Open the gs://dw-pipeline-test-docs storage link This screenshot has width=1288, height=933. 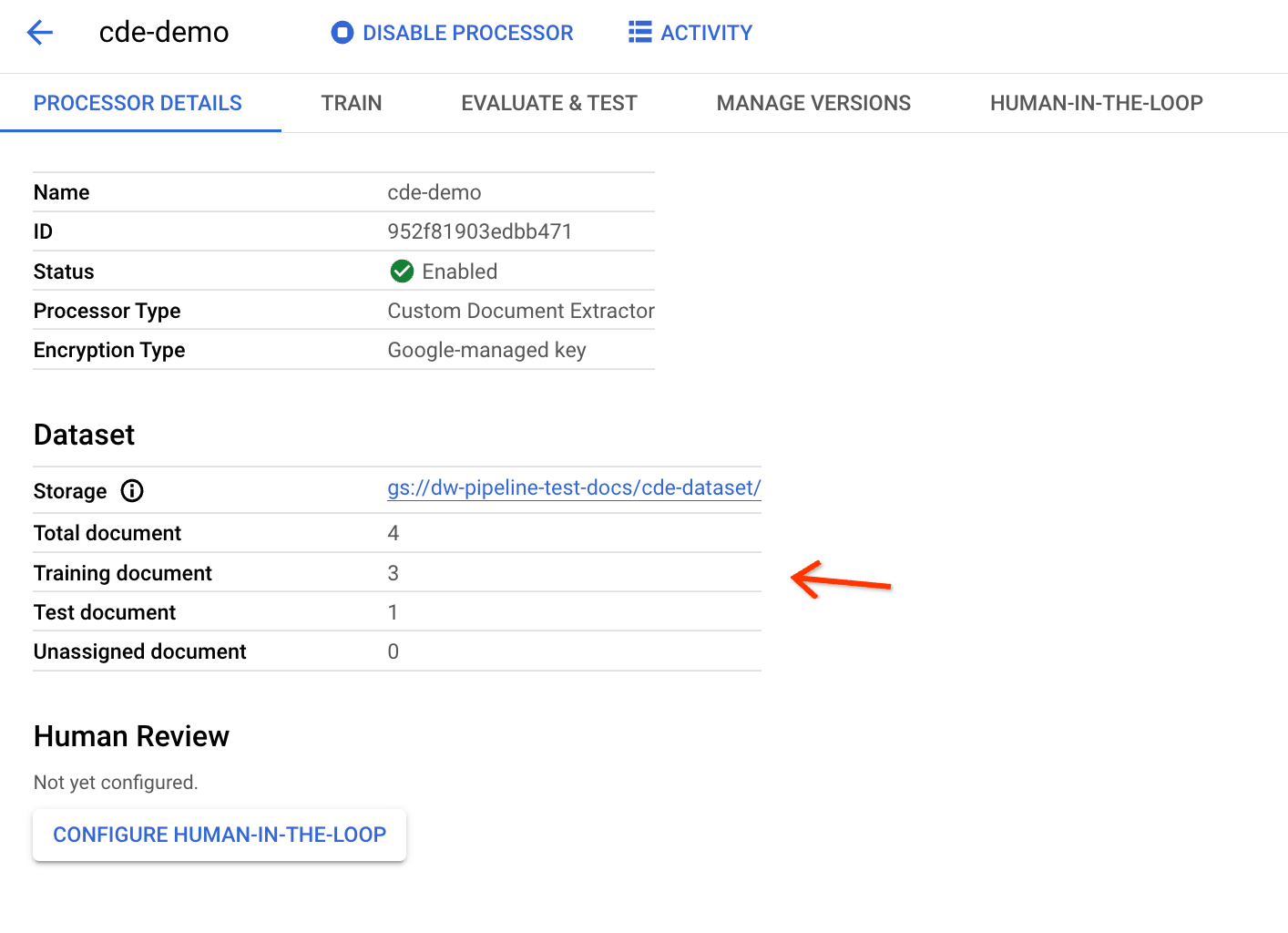tap(574, 488)
